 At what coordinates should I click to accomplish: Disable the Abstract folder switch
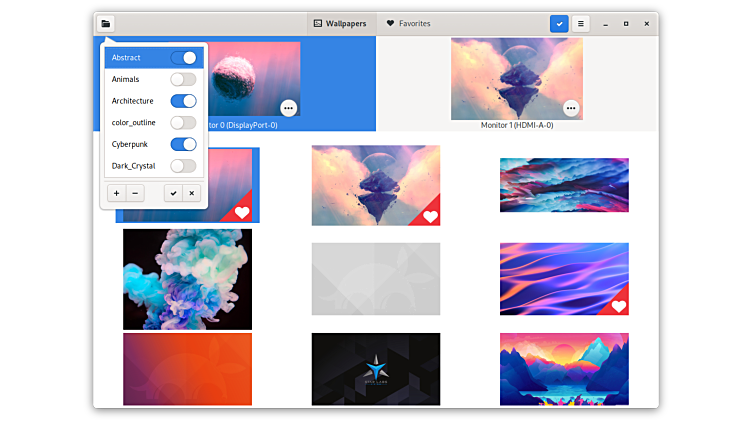tap(183, 58)
